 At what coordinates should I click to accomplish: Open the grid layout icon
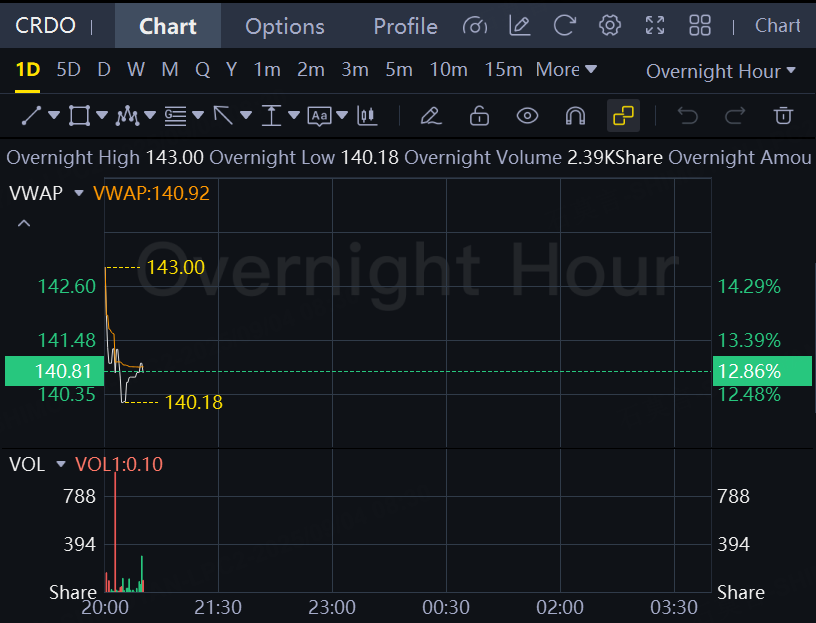click(x=700, y=26)
